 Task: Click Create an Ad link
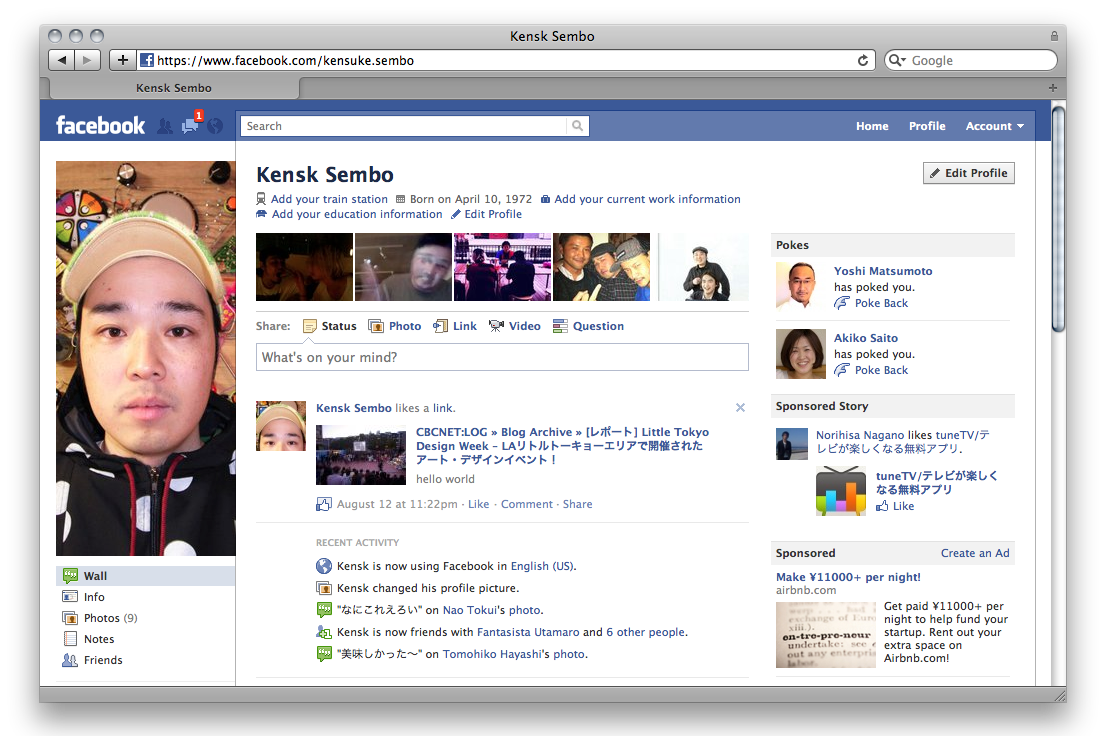click(x=975, y=553)
